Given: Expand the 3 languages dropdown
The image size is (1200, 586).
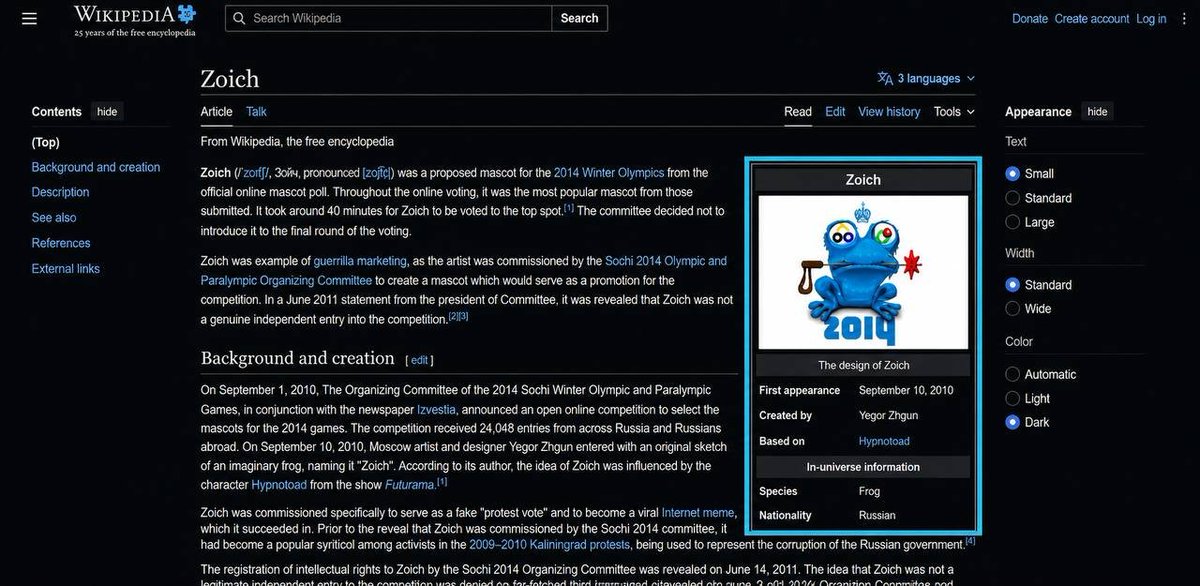Looking at the screenshot, I should (x=926, y=78).
